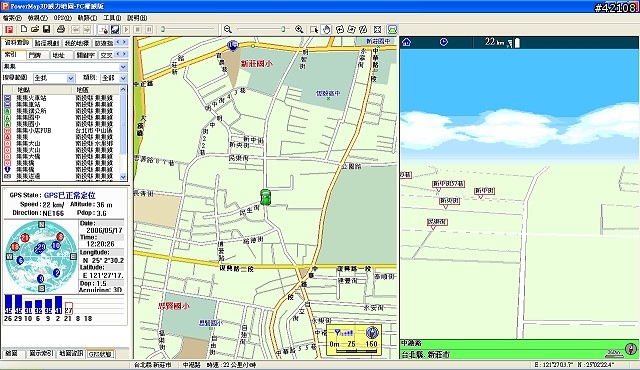Image resolution: width=640 pixels, height=370 pixels.
Task: Click the fit full extent icon
Action: pos(378,29)
